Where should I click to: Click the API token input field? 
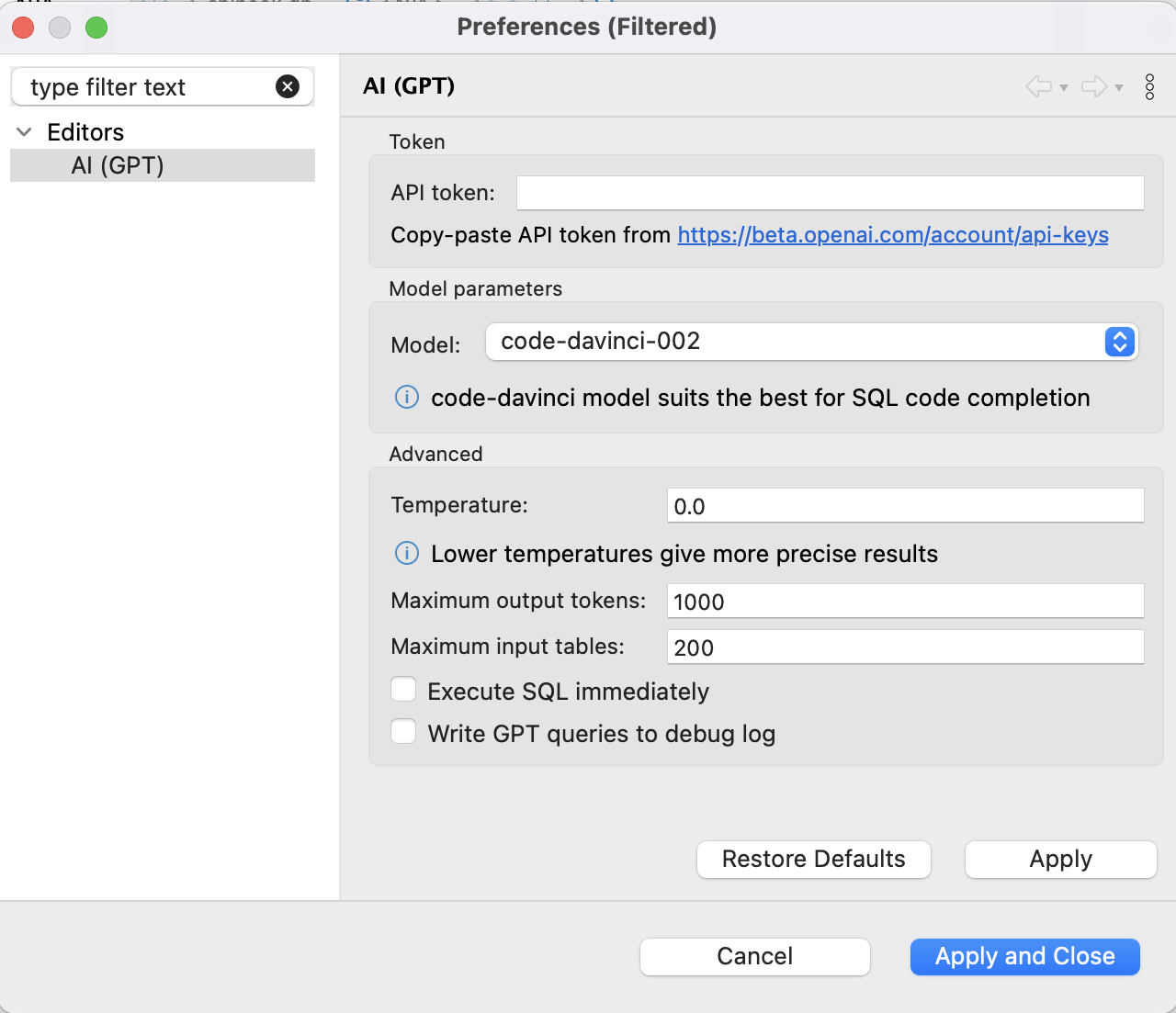(x=829, y=192)
